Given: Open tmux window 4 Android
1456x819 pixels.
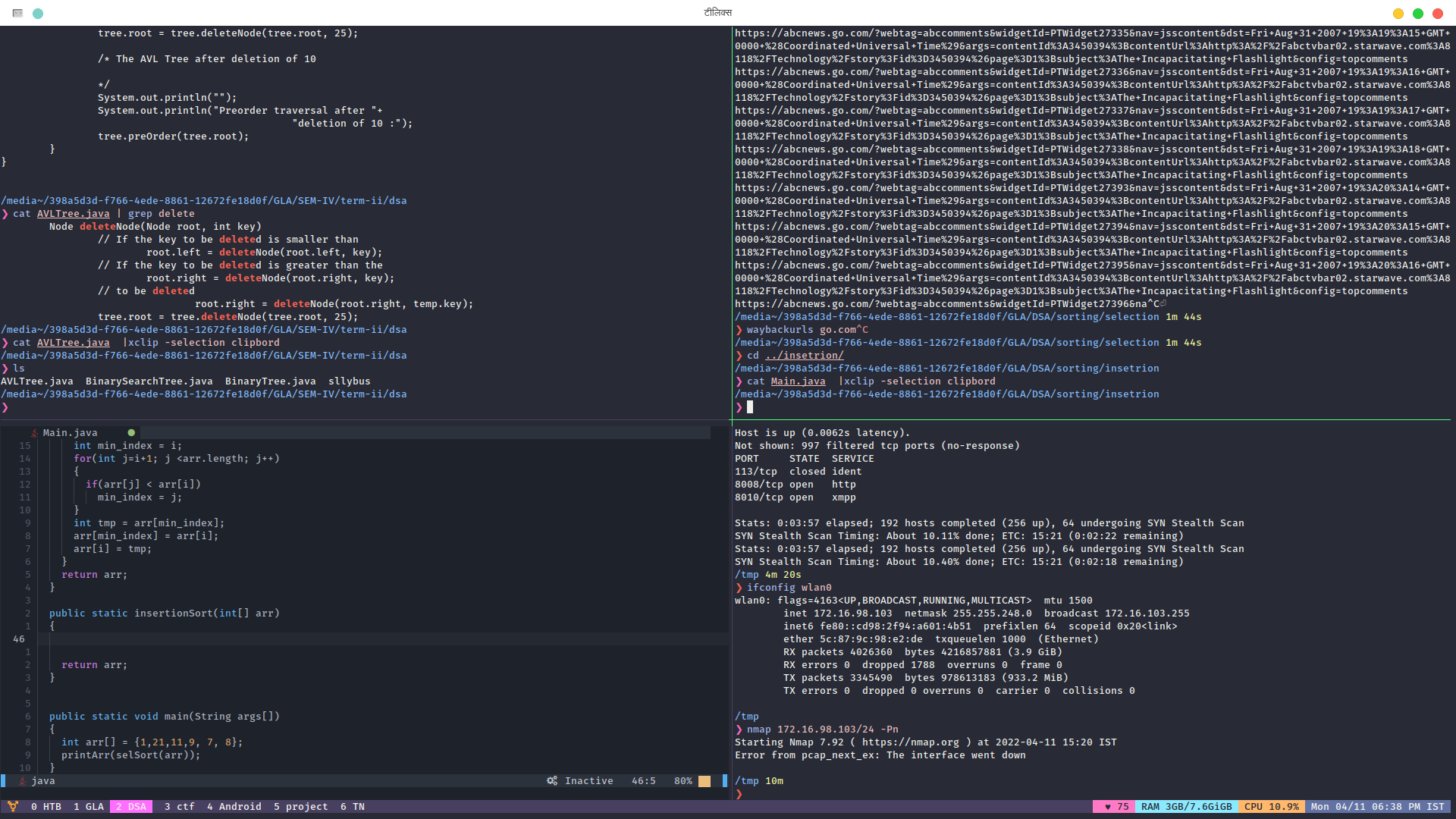Looking at the screenshot, I should (x=234, y=807).
